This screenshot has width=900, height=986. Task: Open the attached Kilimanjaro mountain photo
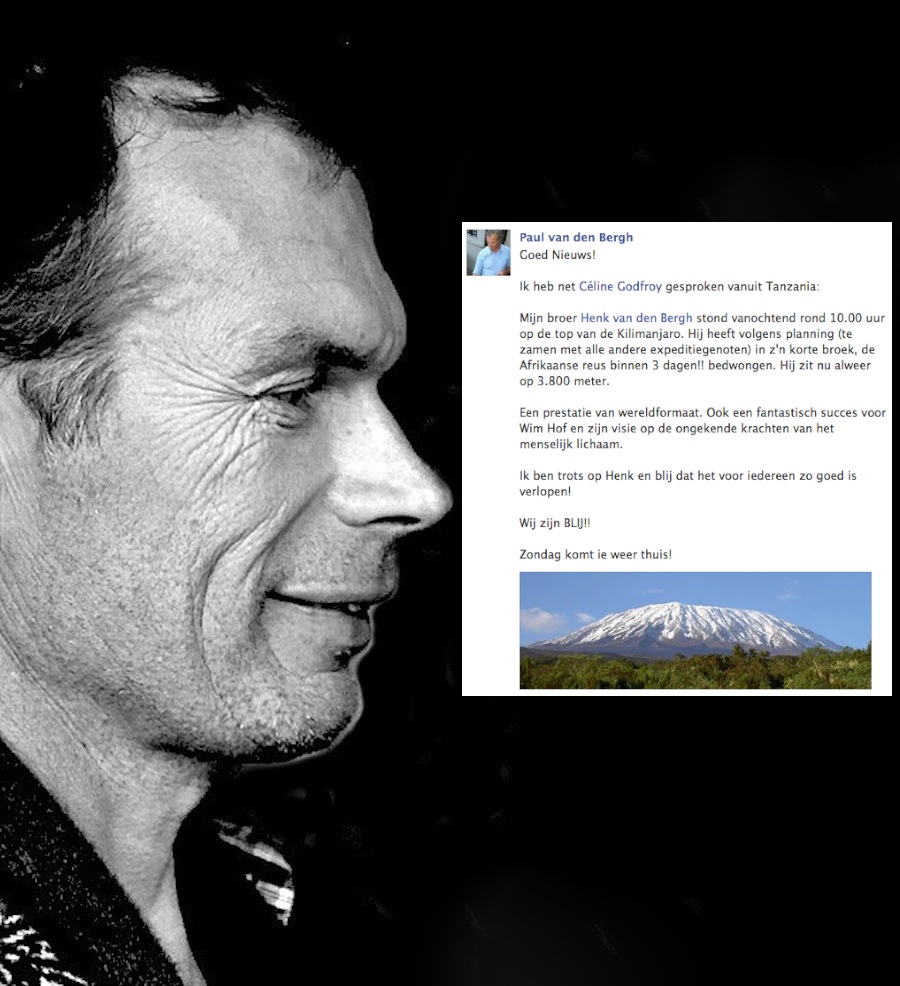(695, 630)
